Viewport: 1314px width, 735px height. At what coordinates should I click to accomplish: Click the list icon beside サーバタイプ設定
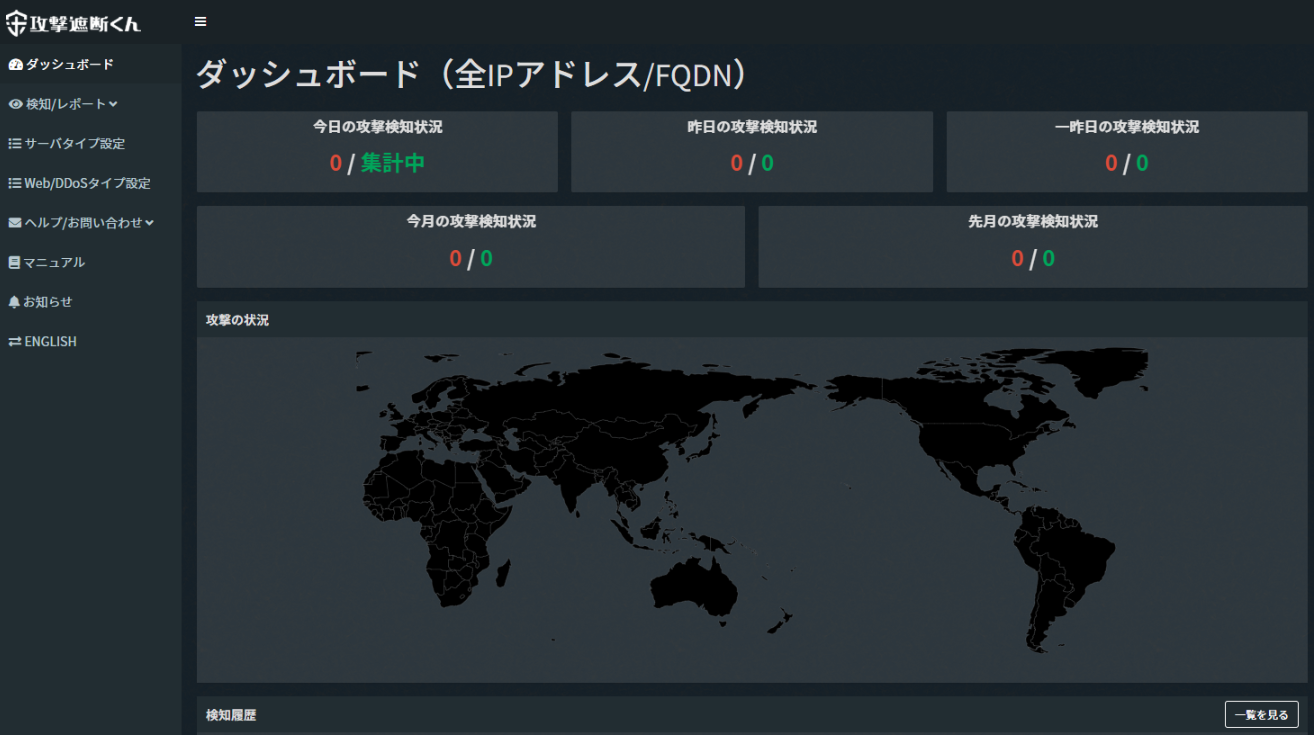click(x=15, y=144)
